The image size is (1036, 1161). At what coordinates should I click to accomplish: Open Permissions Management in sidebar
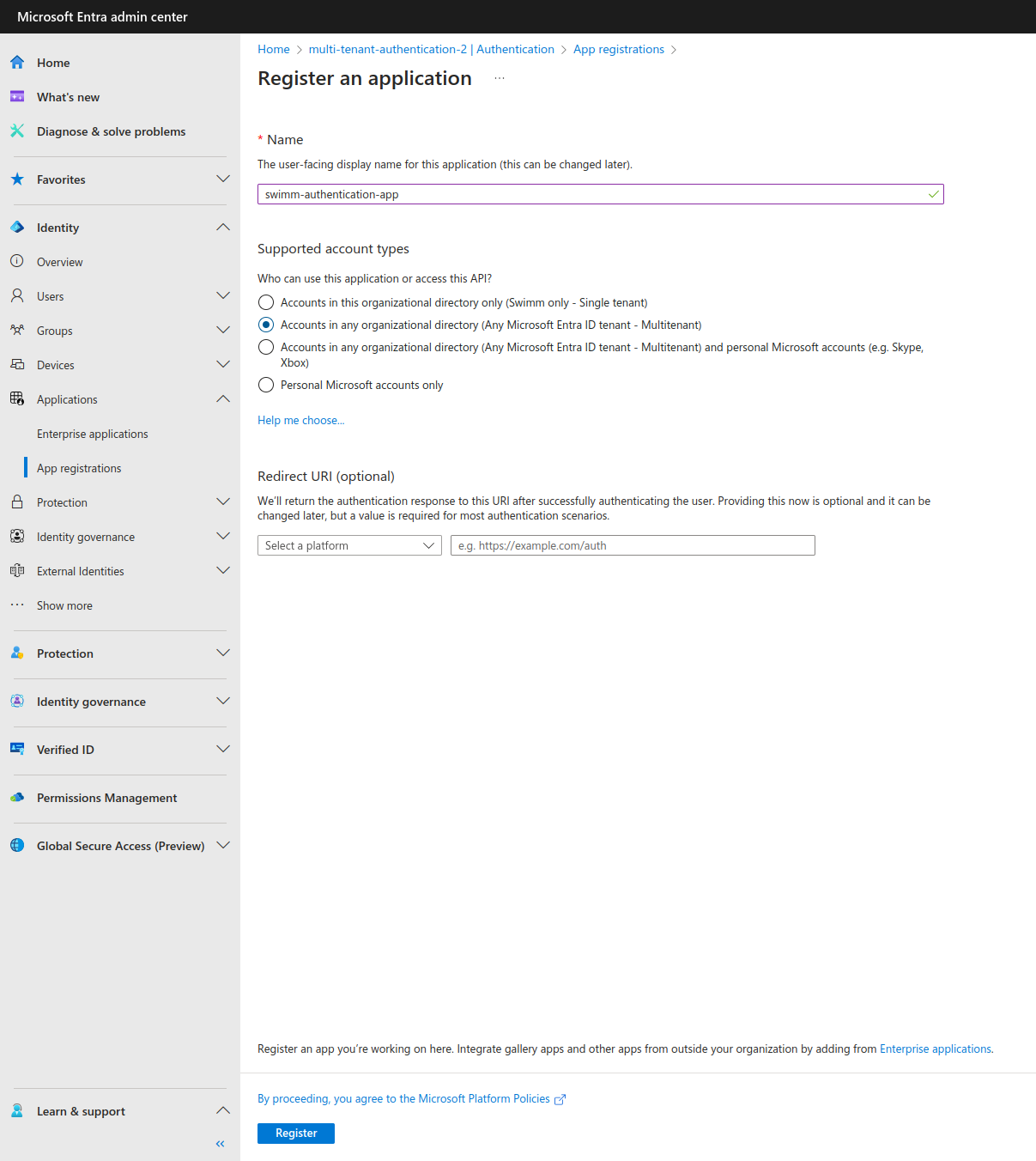click(x=106, y=798)
